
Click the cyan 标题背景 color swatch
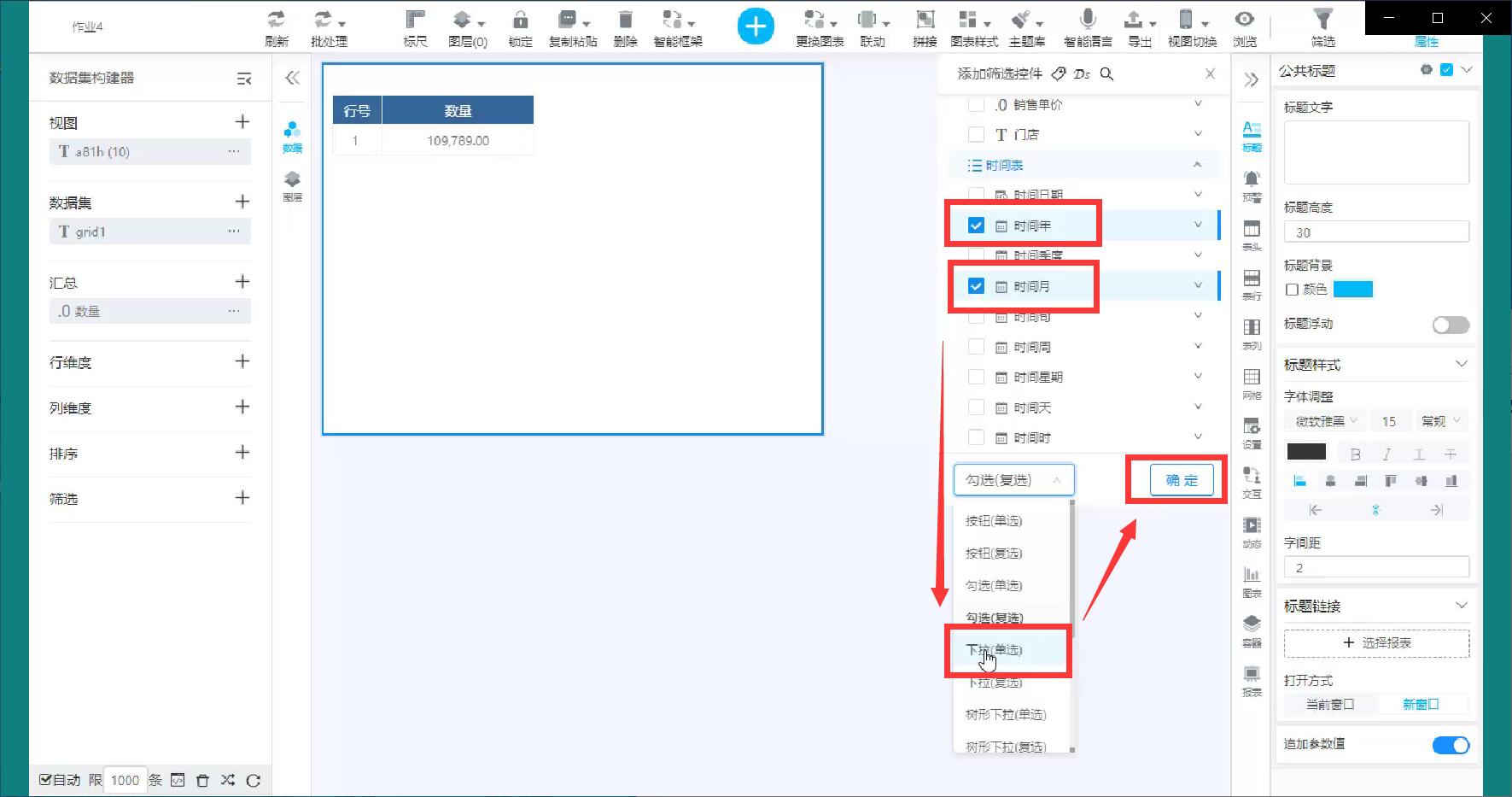pos(1353,290)
